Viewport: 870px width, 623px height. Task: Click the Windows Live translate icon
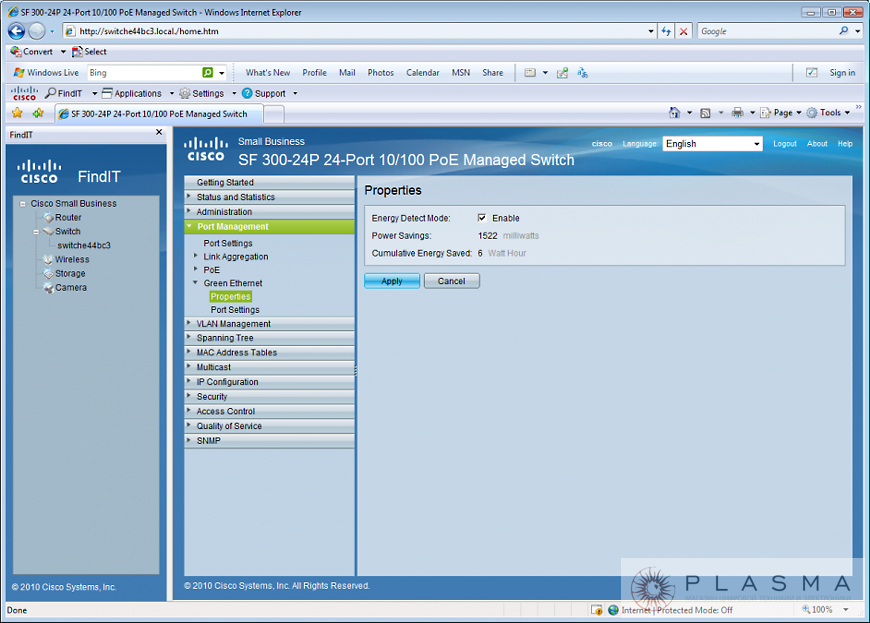coord(582,73)
